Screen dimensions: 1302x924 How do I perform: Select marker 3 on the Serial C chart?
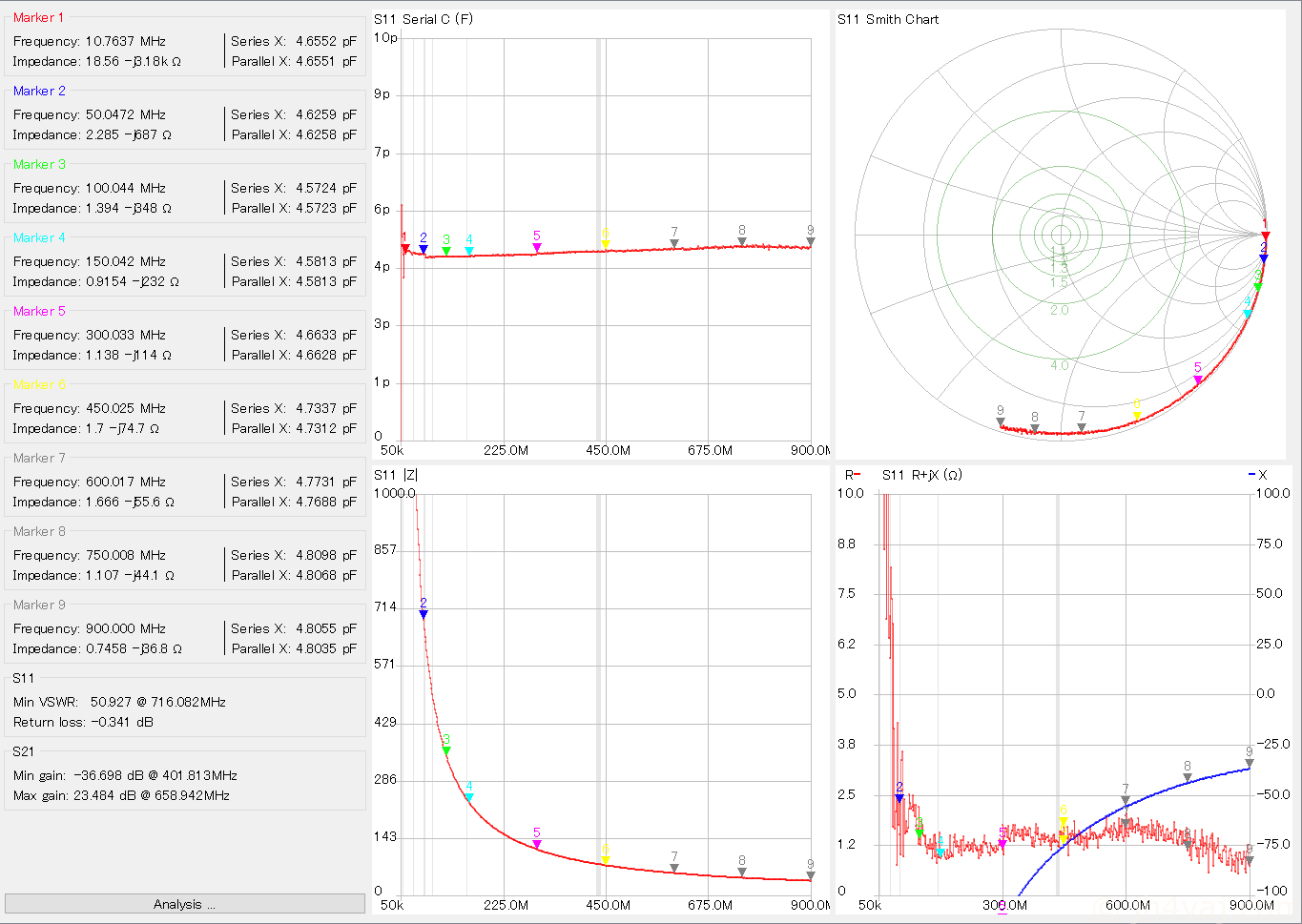(x=446, y=251)
